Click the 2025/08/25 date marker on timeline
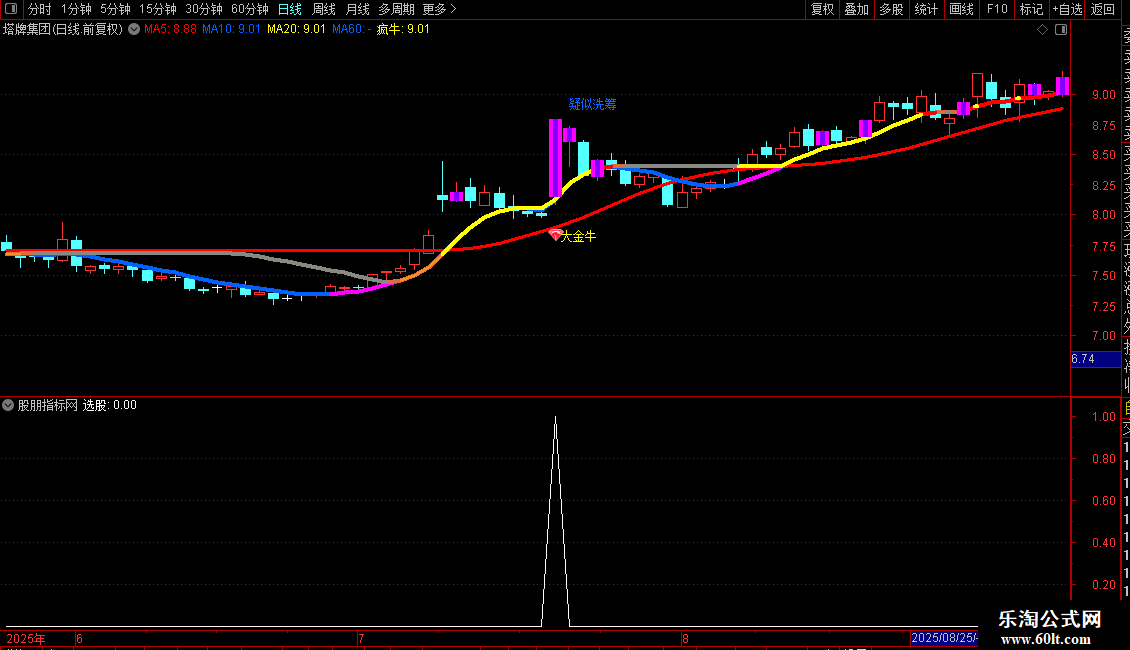The height and width of the screenshot is (650, 1130). (x=944, y=638)
